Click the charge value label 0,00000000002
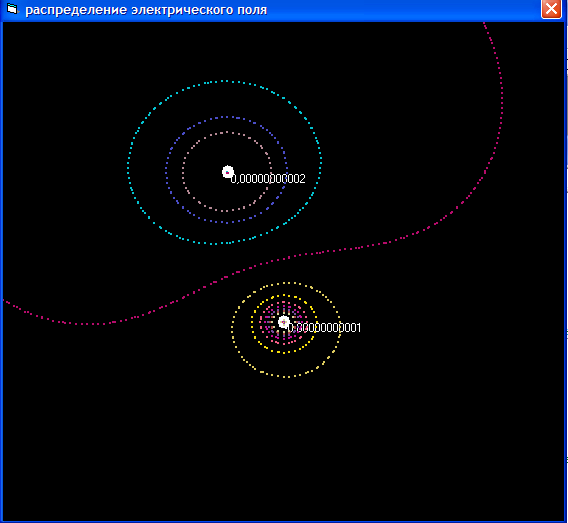 pos(268,179)
